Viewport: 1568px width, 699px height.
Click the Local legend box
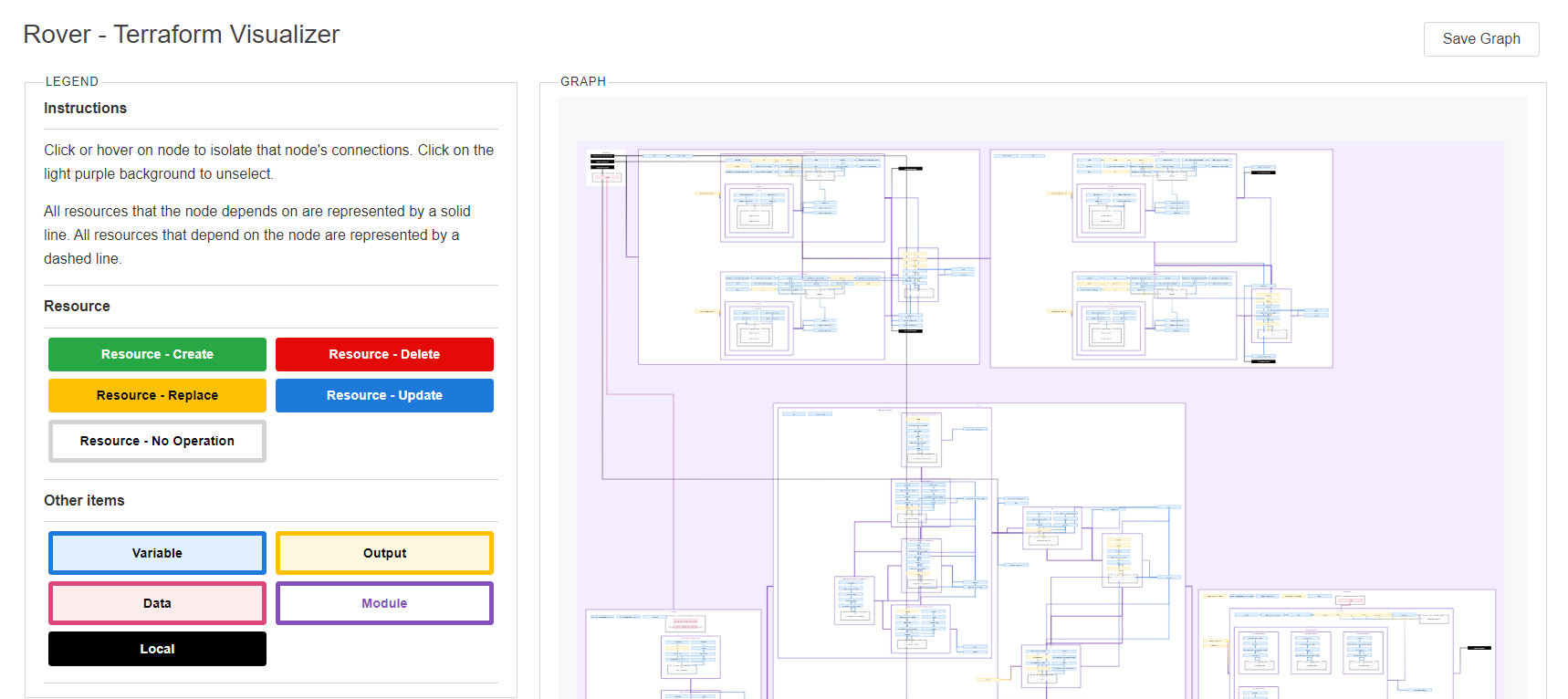[157, 649]
